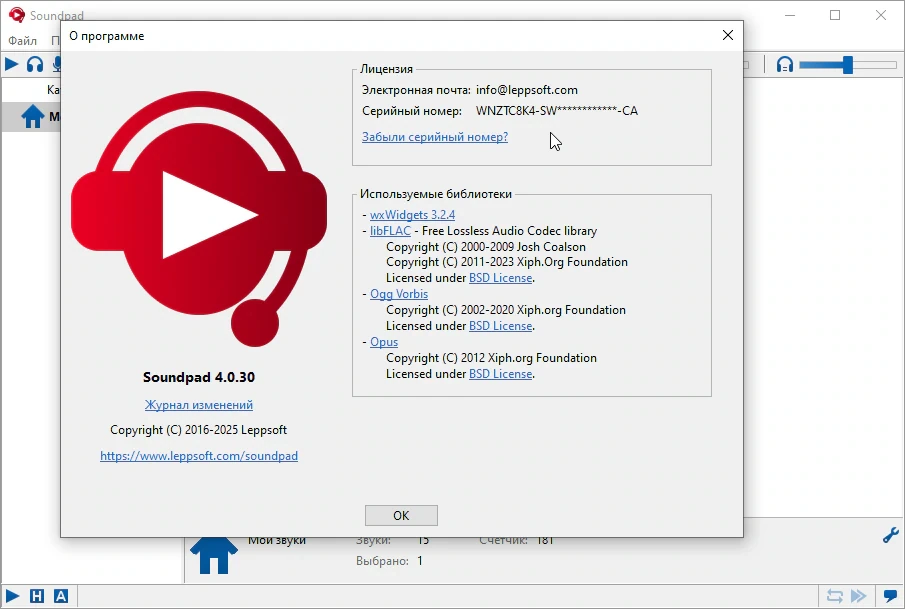Open the wxWidgets 3.2.4 link

point(412,215)
